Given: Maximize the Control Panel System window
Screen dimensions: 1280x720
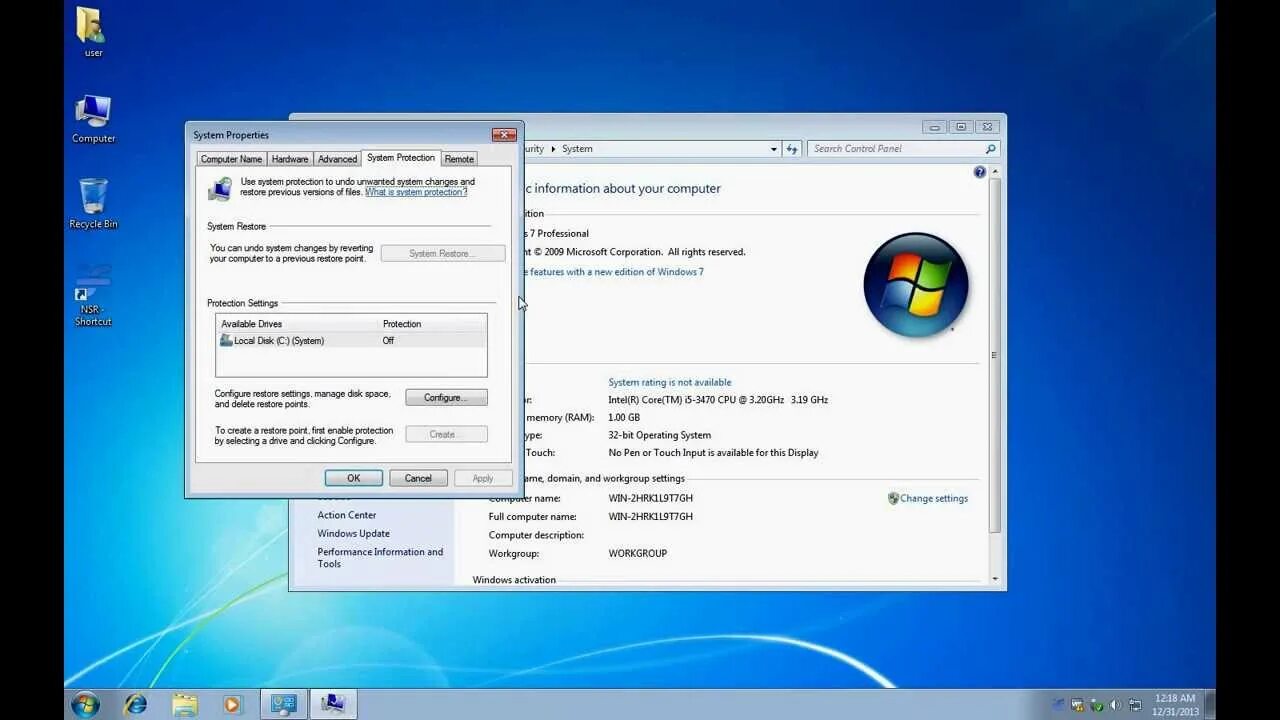Looking at the screenshot, I should pos(961,127).
